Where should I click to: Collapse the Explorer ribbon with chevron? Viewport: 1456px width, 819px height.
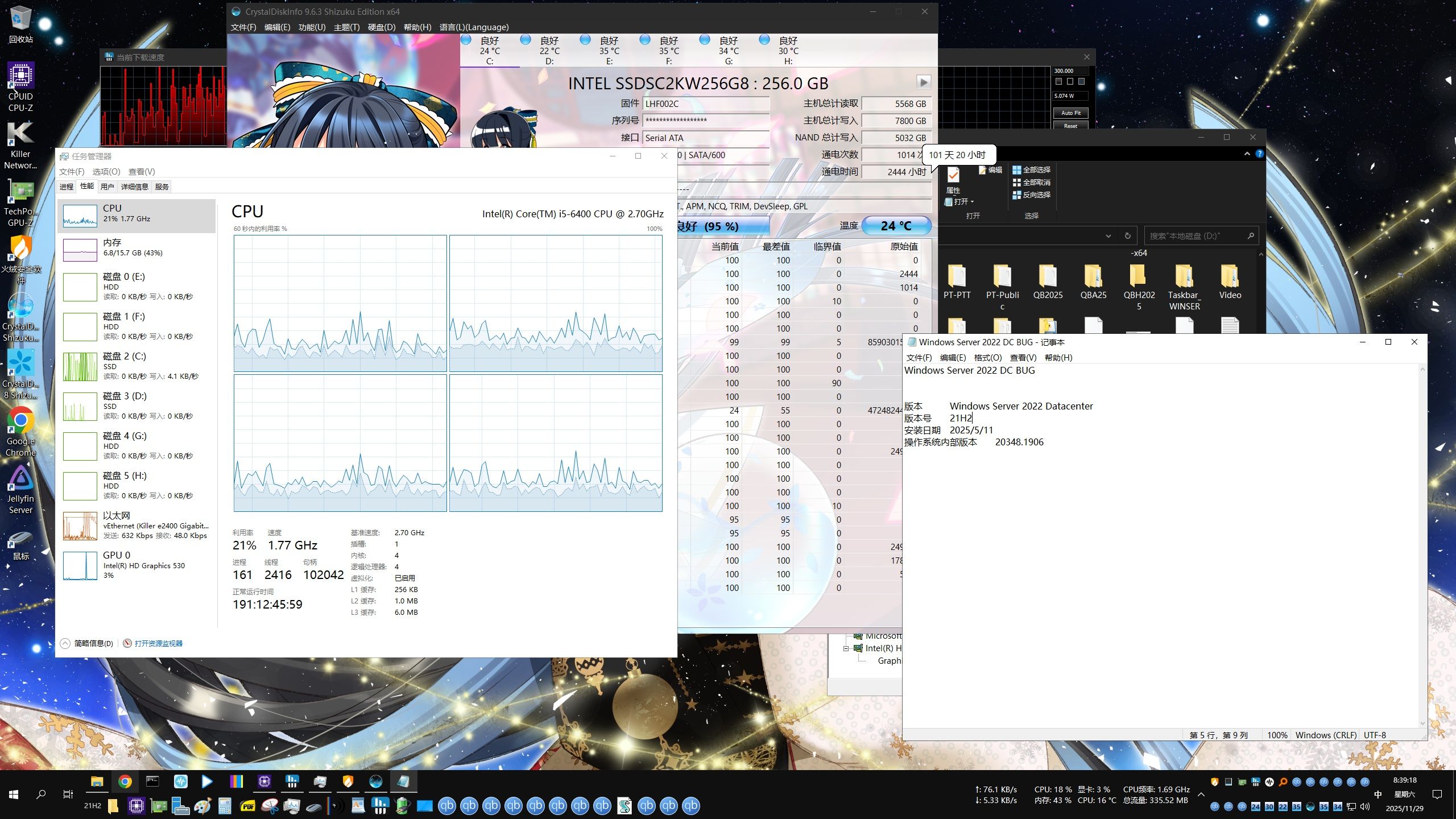[1247, 154]
